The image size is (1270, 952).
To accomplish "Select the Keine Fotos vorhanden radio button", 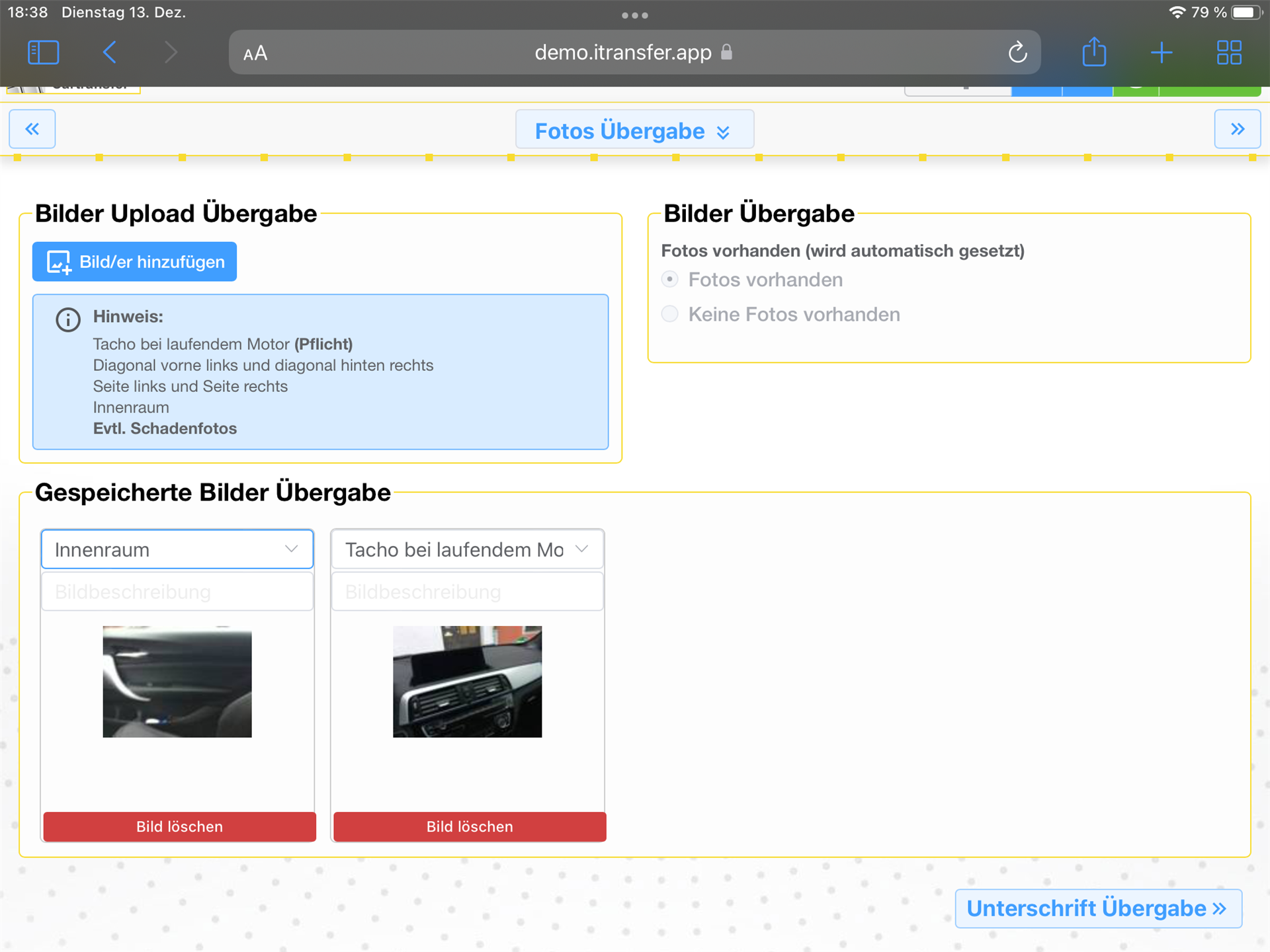I will click(x=670, y=314).
